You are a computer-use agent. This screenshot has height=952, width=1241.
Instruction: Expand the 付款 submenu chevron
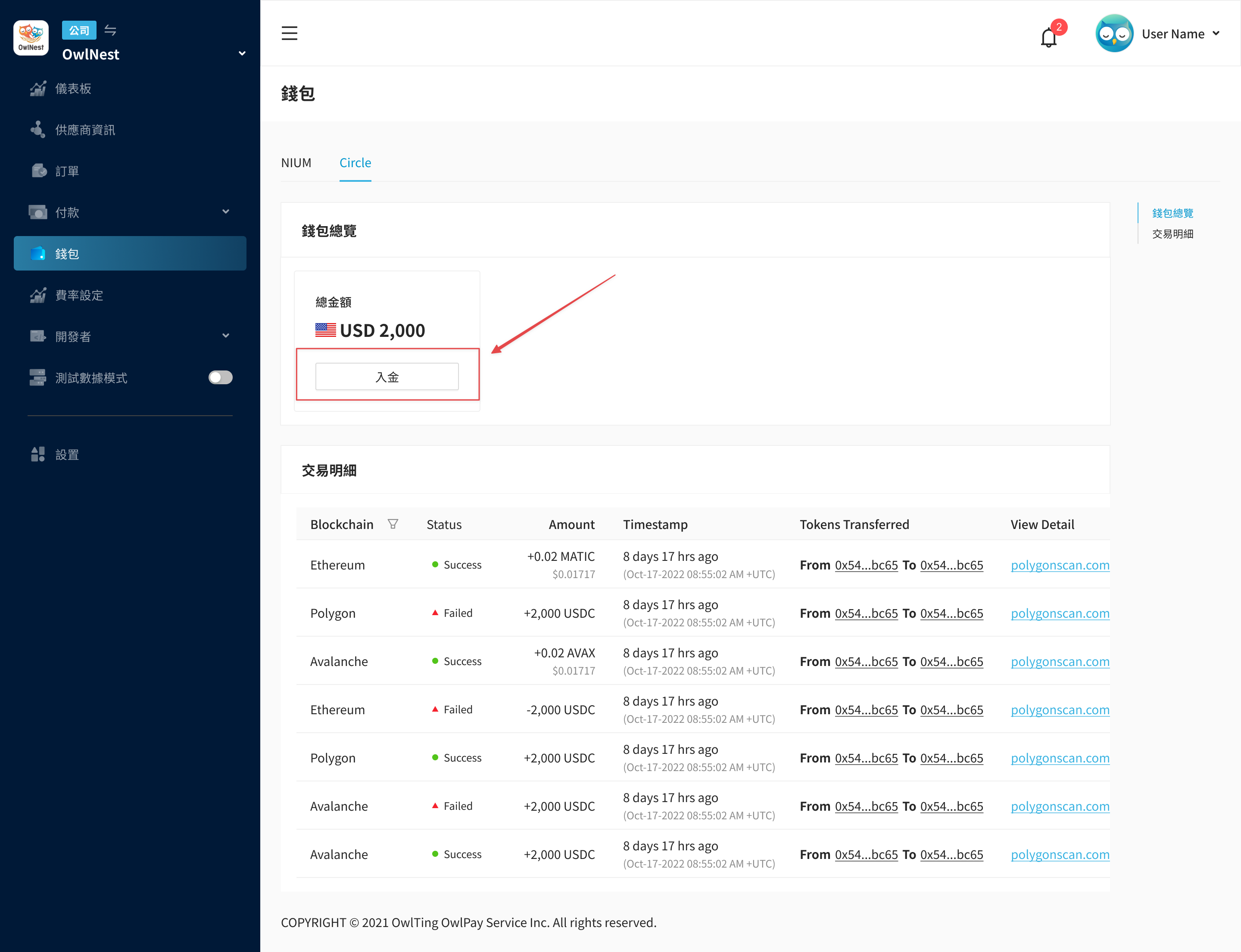click(226, 212)
